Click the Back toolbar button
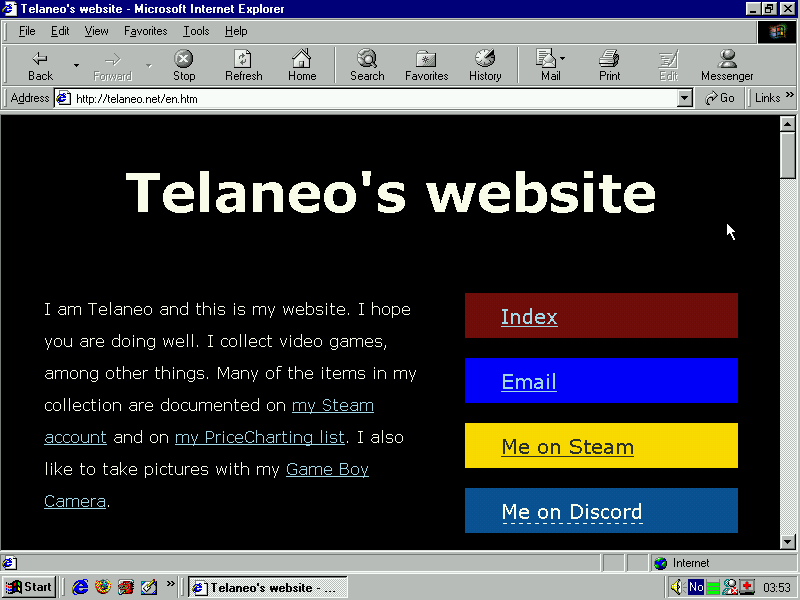Viewport: 800px width, 600px height. pyautogui.click(x=40, y=66)
